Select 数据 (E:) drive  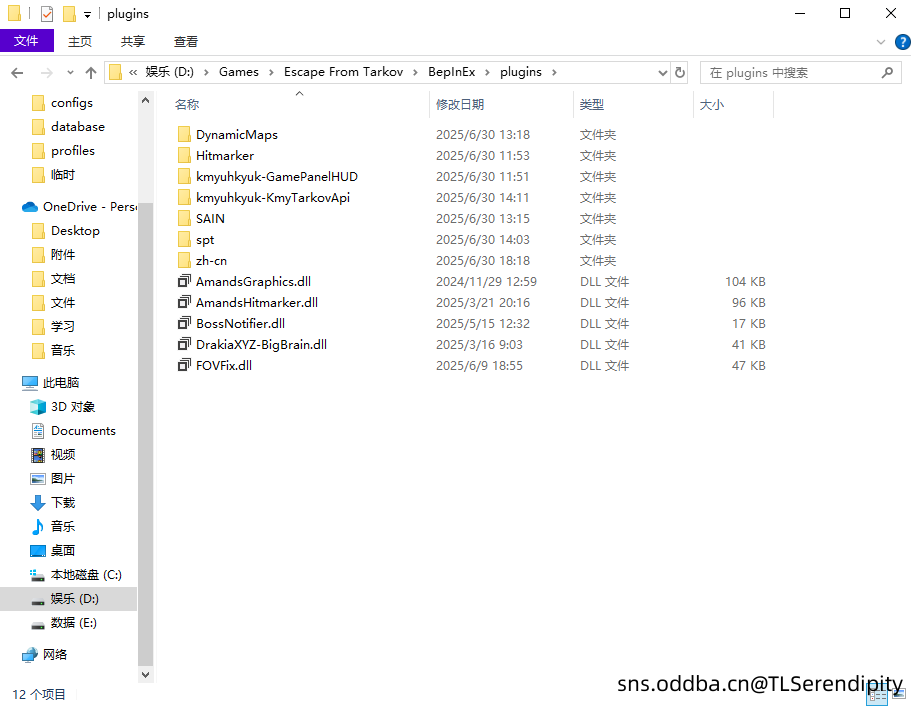(73, 623)
